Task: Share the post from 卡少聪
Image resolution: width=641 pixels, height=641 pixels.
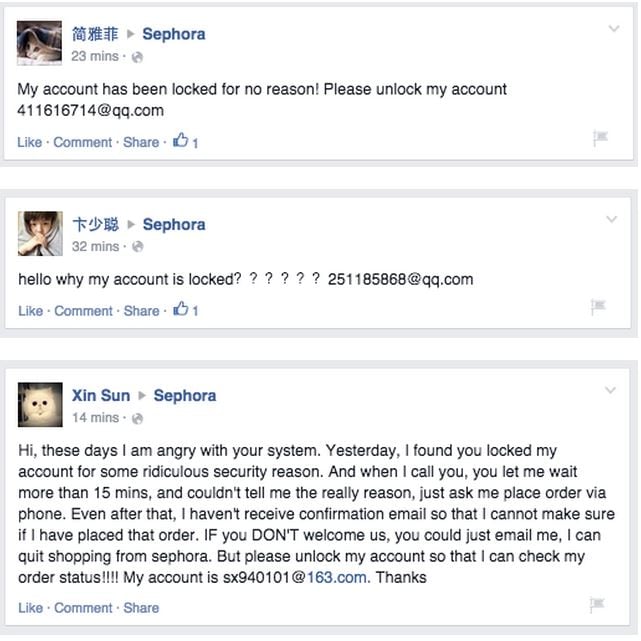Action: [141, 311]
